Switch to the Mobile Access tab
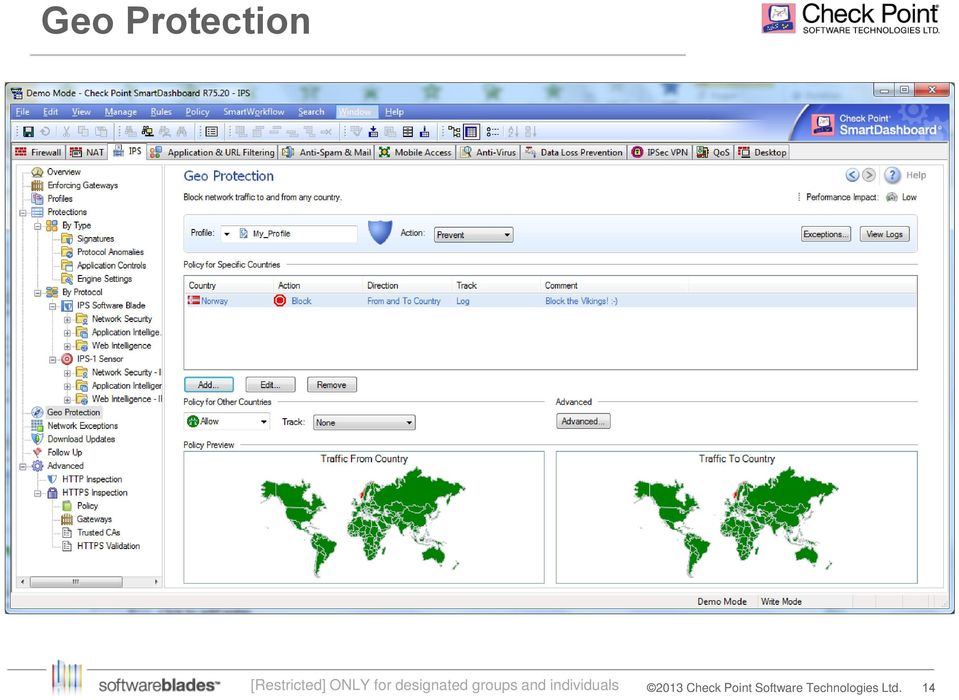This screenshot has width=959, height=700. coord(415,152)
